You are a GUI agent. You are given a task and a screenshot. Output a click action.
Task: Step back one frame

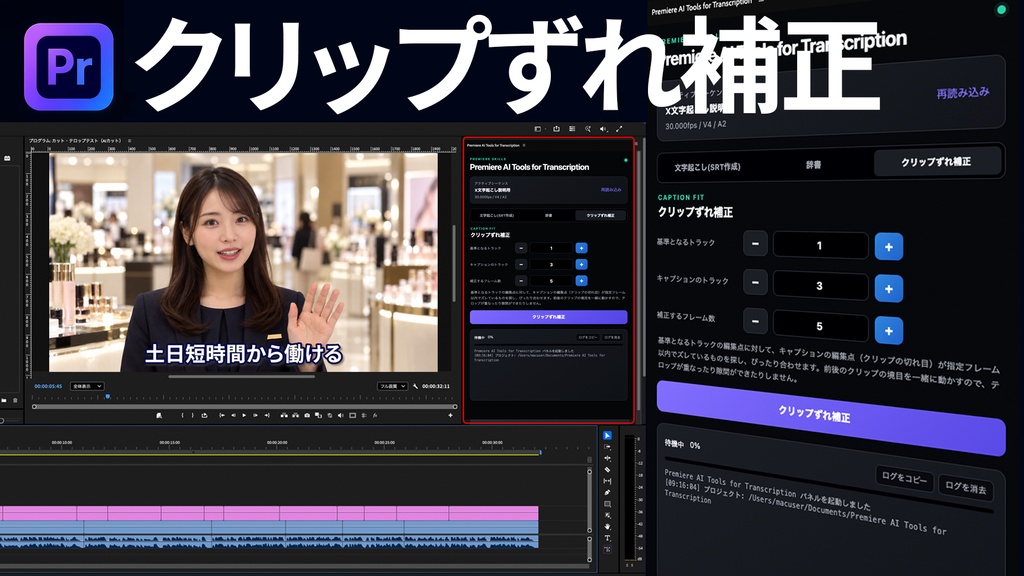233,415
